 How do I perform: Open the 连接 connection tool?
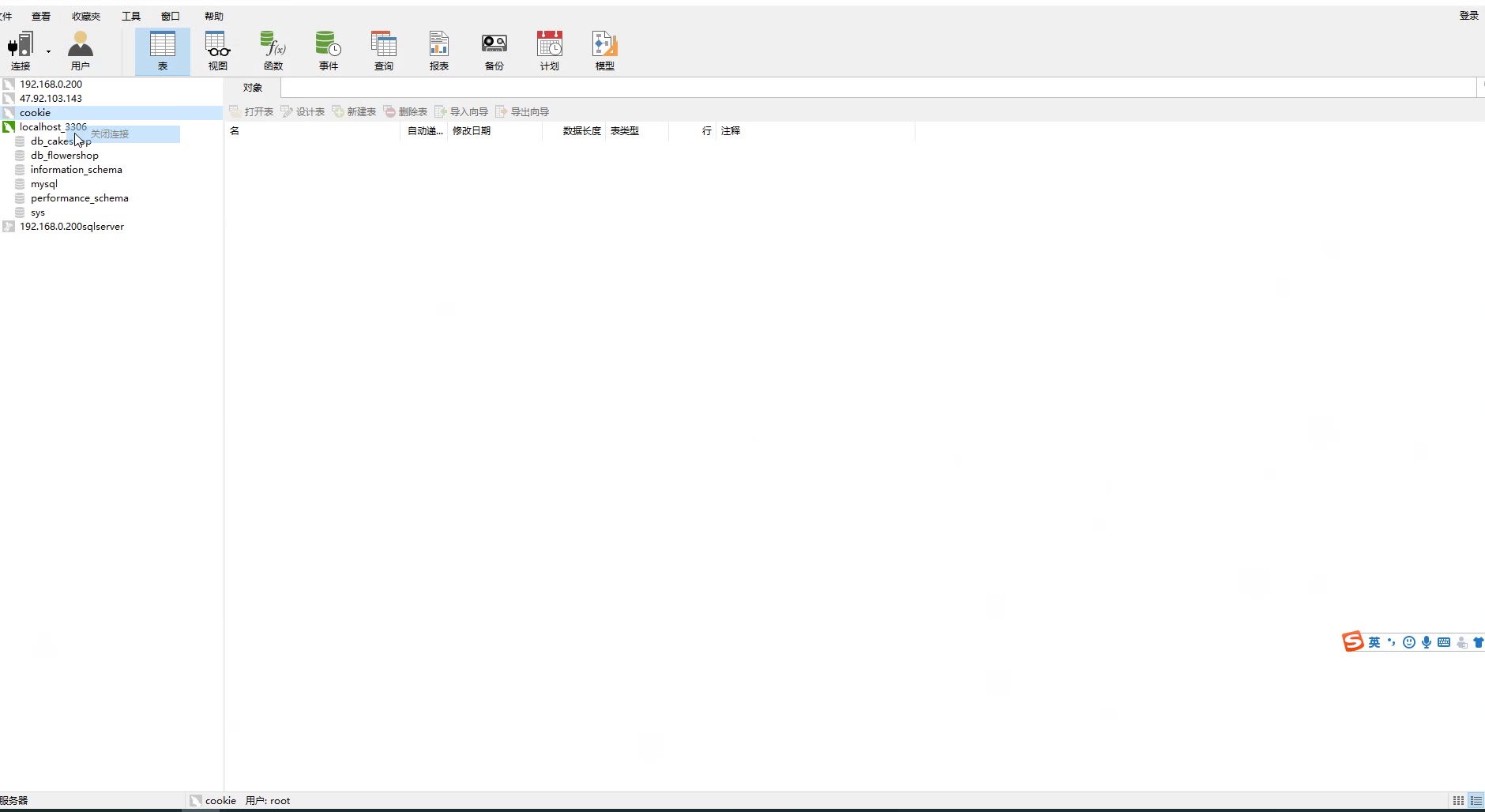[x=21, y=51]
